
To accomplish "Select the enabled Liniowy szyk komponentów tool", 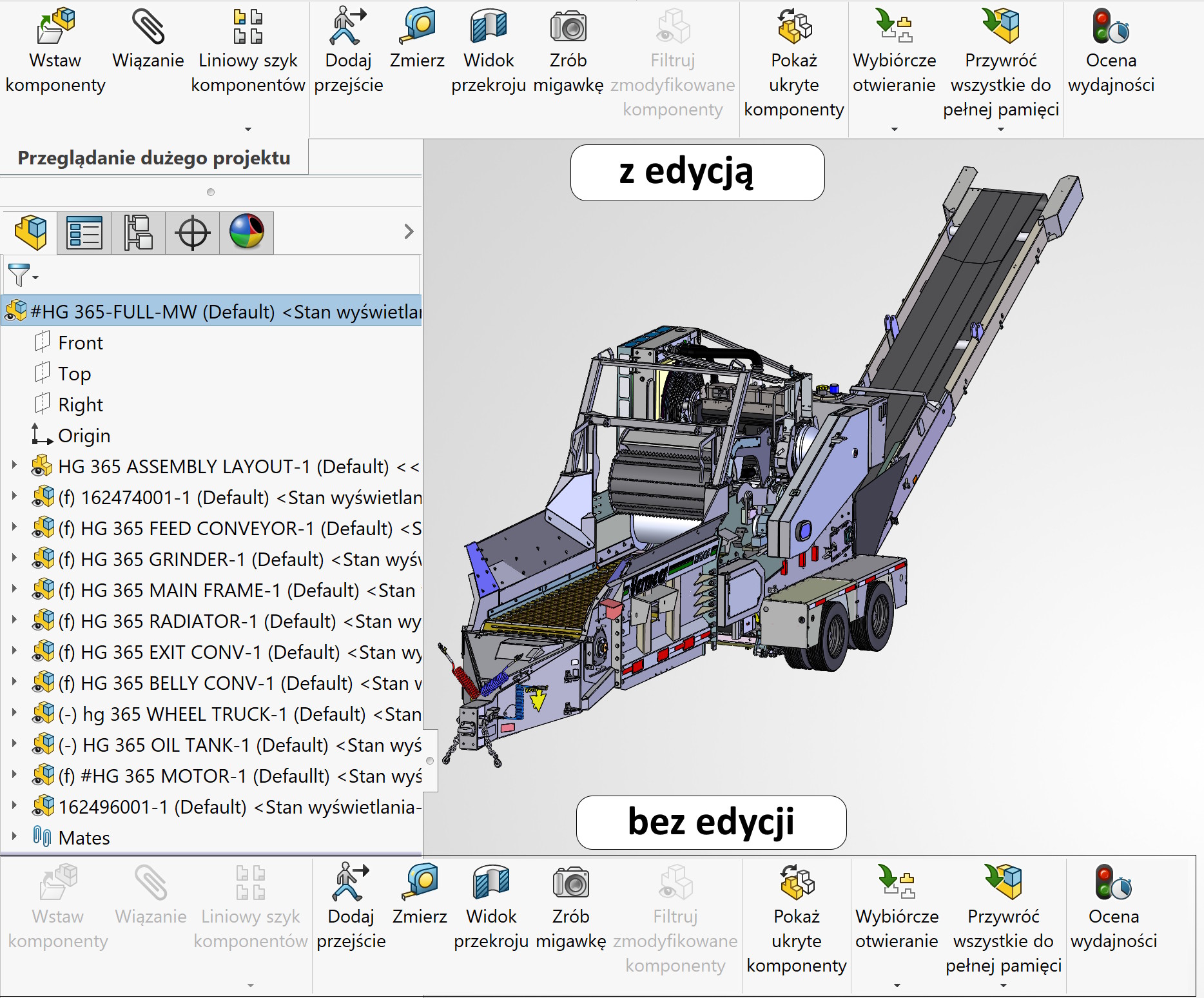I will tap(248, 27).
